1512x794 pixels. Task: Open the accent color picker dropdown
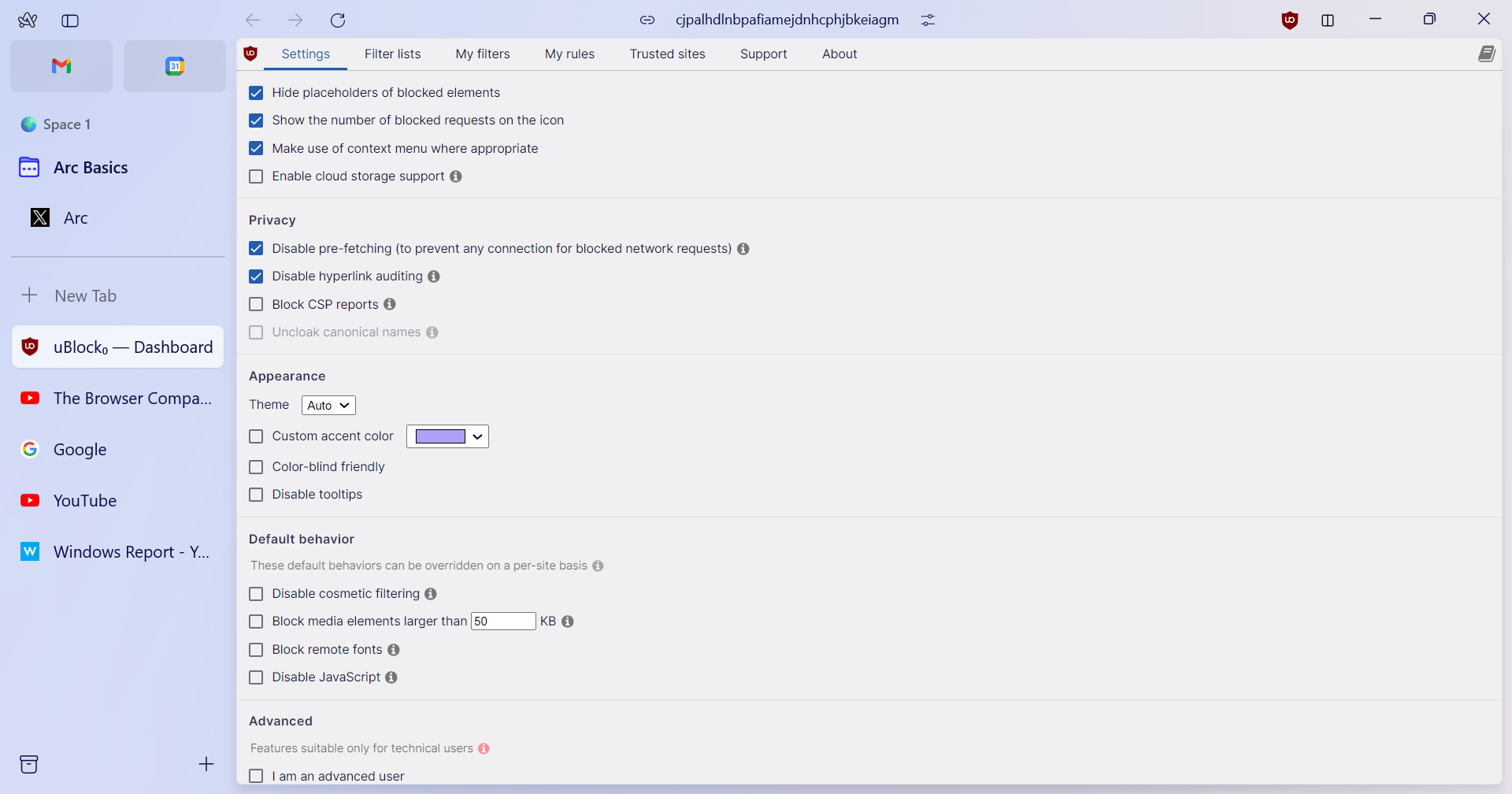coord(447,436)
